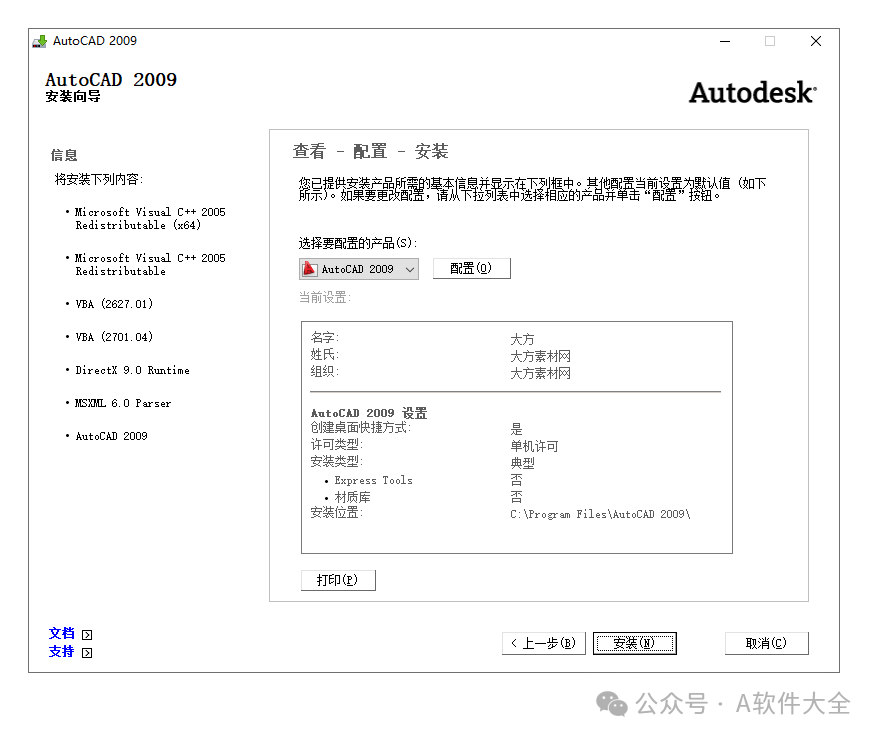Minimize the AutoCAD 2009 installer window
The image size is (878, 738).
725,41
